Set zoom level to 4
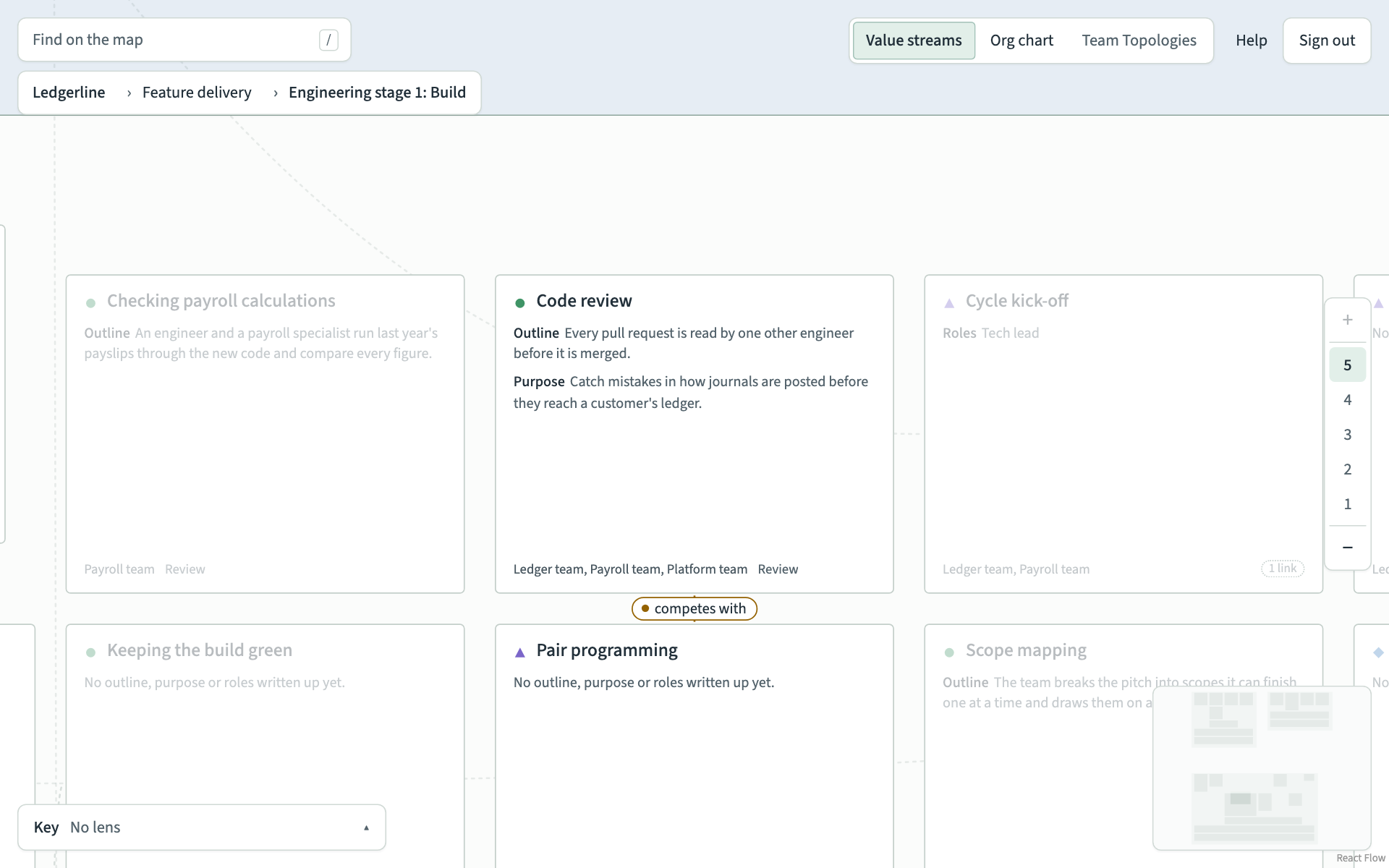 tap(1347, 400)
